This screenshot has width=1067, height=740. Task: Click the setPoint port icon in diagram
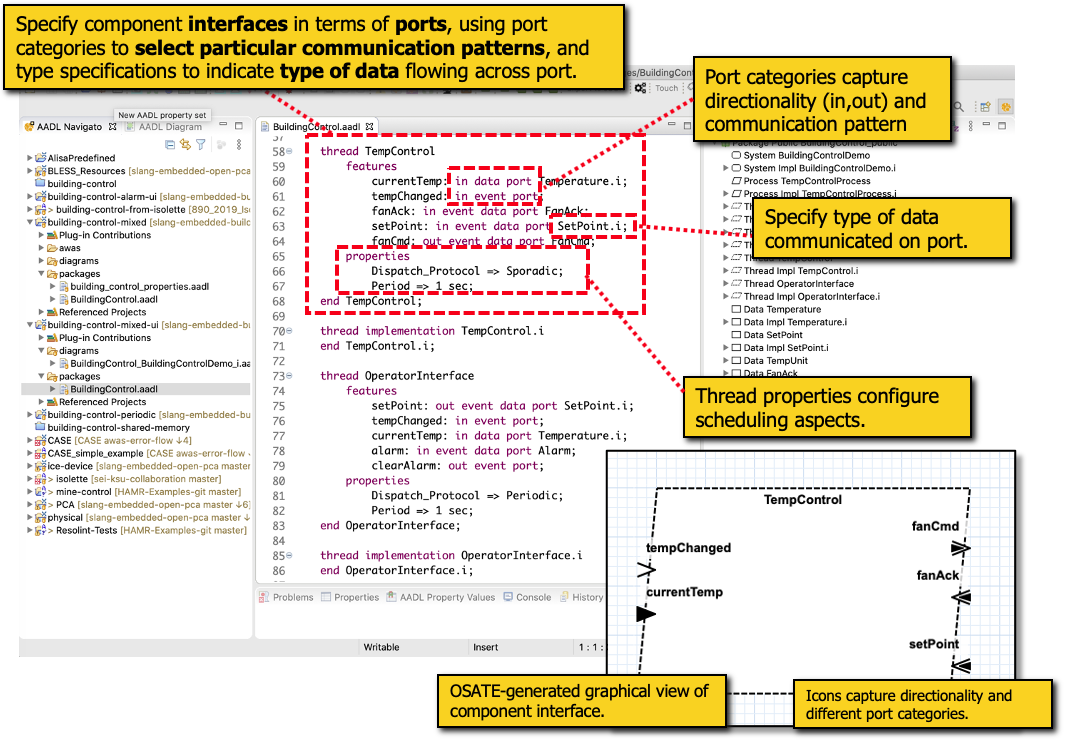click(x=960, y=665)
